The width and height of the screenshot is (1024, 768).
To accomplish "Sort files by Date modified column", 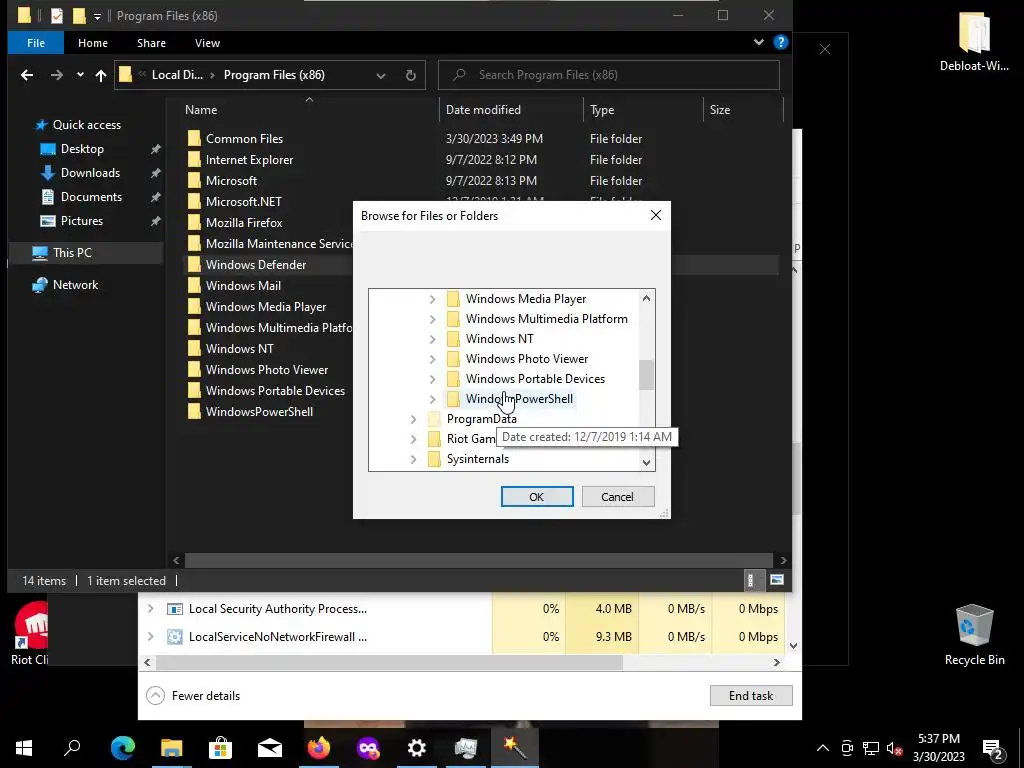I will (483, 110).
